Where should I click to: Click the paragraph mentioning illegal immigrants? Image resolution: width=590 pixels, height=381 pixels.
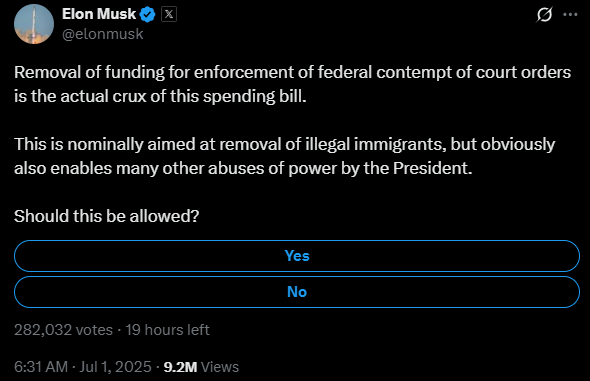click(x=284, y=156)
